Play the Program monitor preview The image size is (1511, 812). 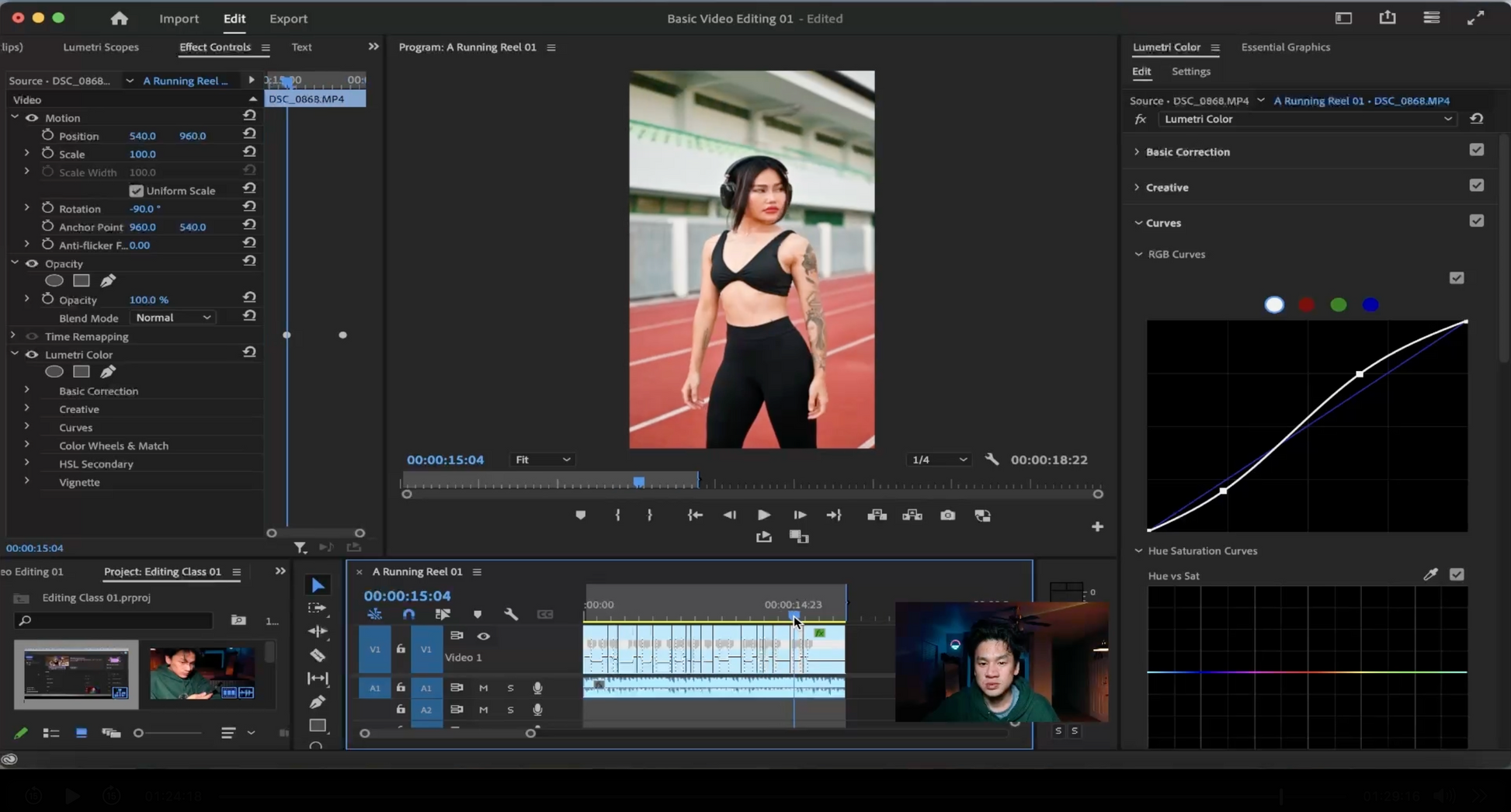pos(763,515)
